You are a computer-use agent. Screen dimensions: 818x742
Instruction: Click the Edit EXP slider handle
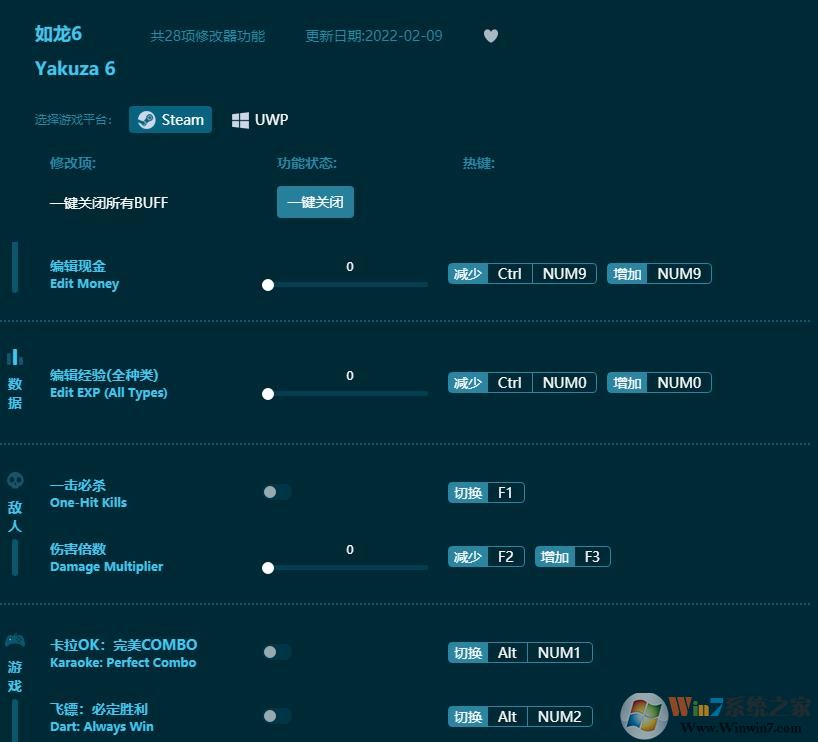268,394
